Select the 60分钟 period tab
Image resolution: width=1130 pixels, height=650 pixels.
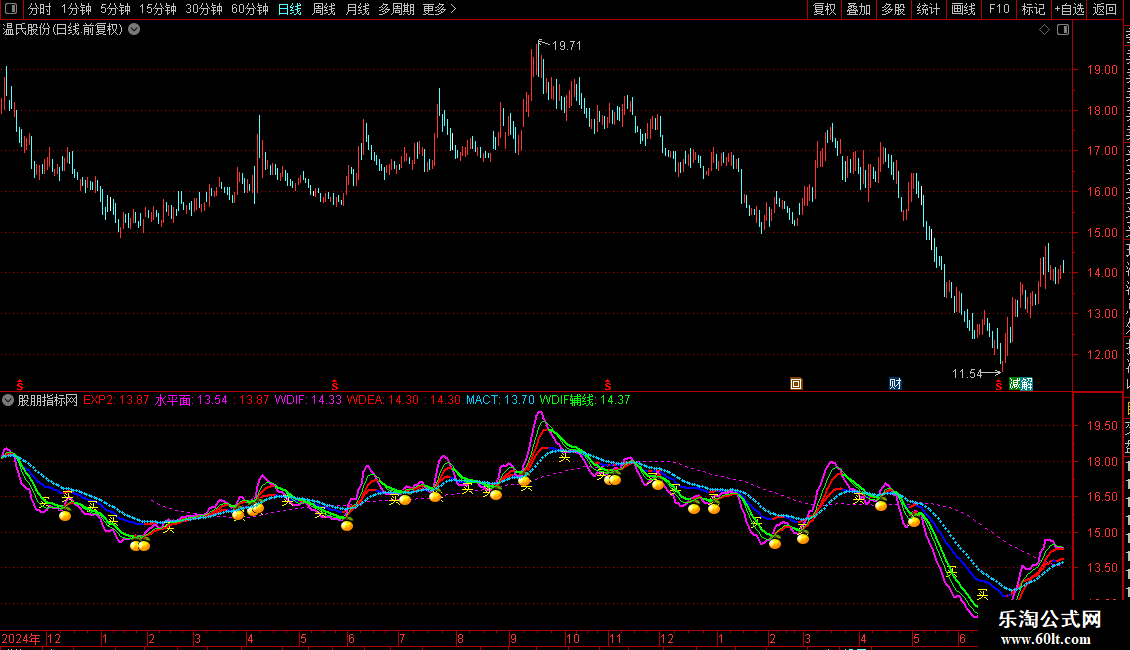pos(250,9)
